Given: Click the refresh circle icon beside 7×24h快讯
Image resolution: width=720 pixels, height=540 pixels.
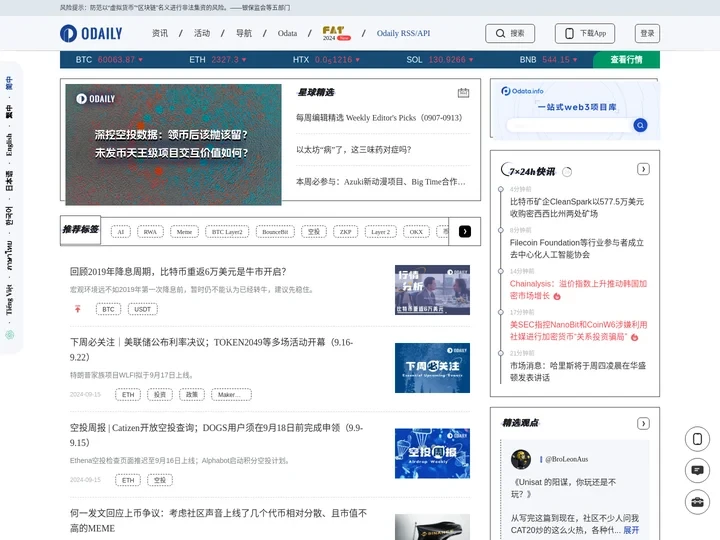Looking at the screenshot, I should 567,172.
